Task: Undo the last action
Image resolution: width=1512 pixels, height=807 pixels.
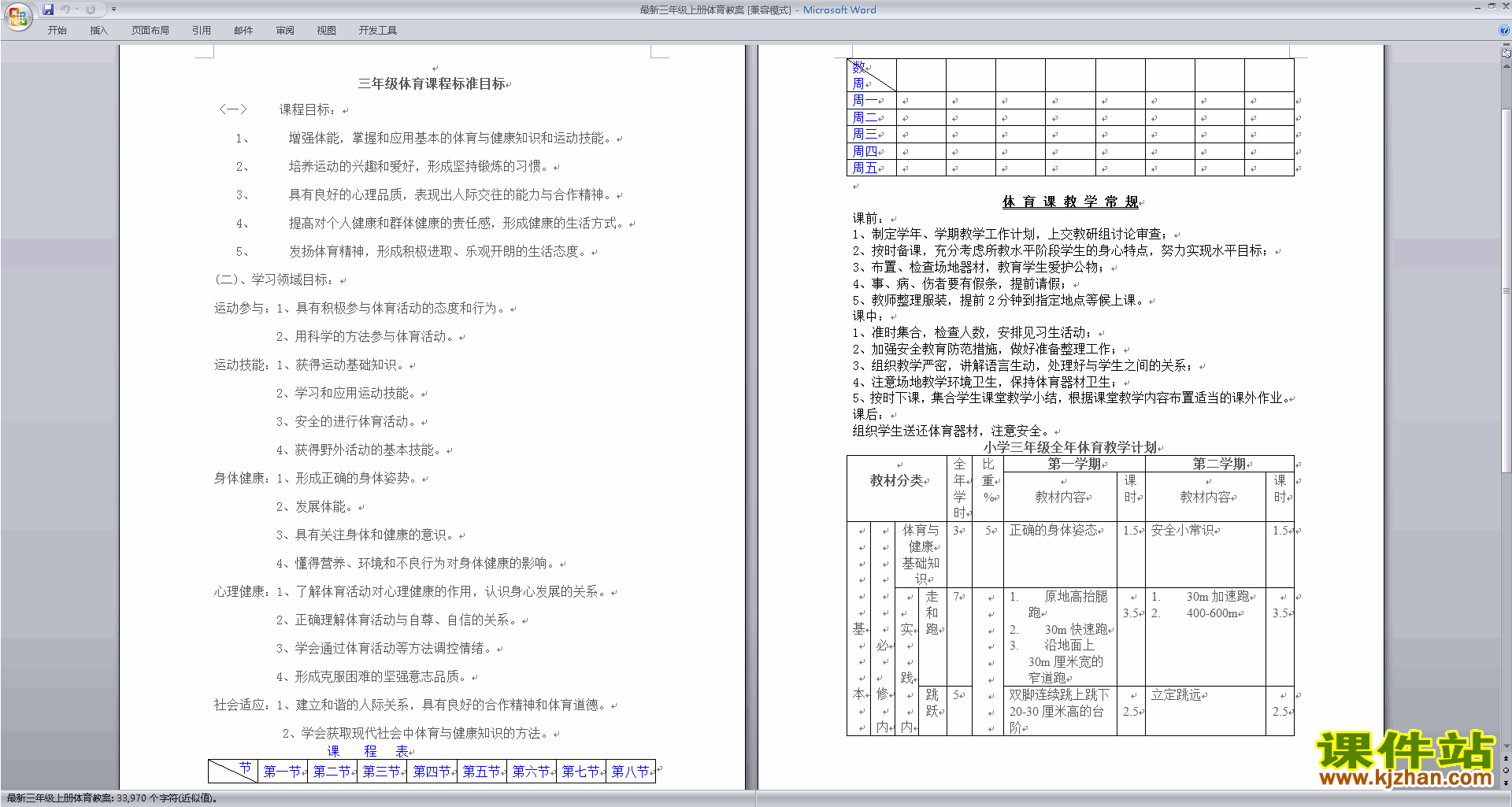Action: coord(65,9)
